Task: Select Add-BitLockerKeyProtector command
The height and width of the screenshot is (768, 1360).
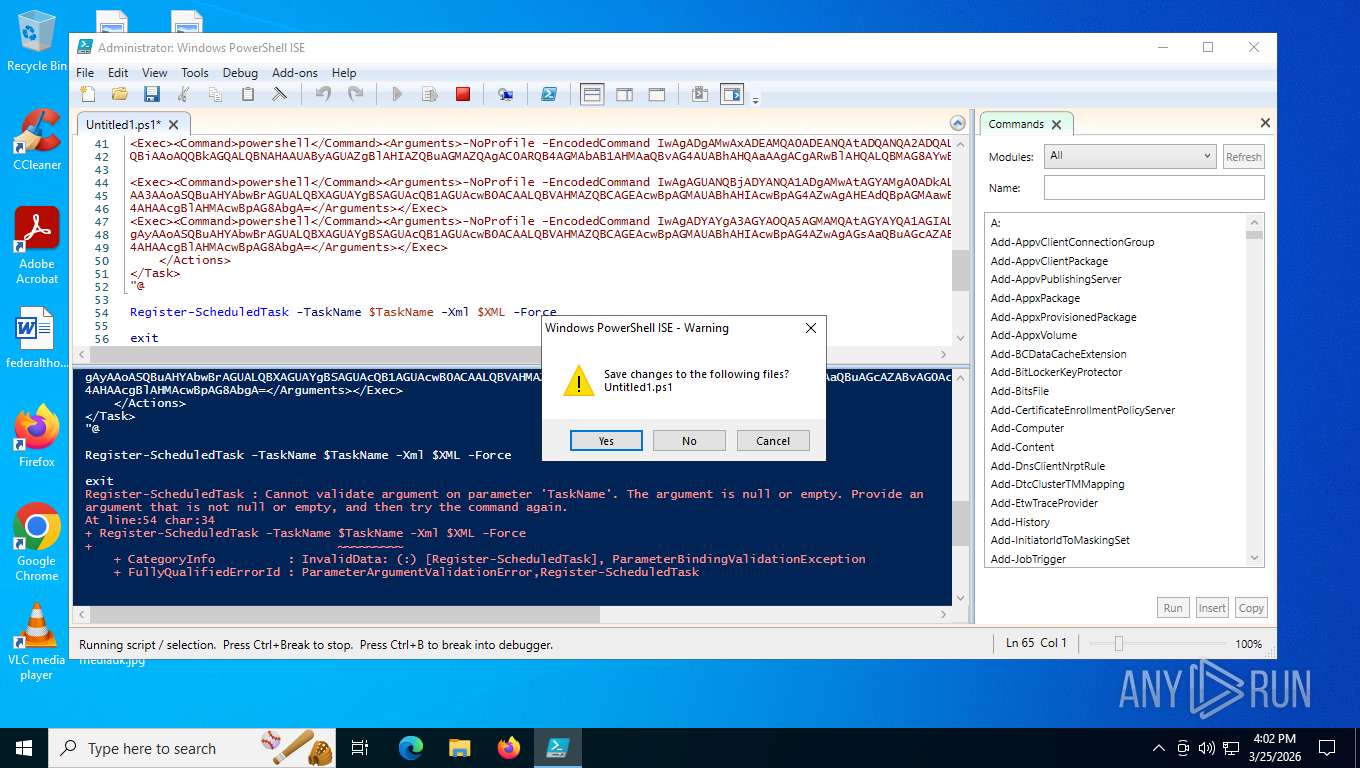Action: click(x=1056, y=372)
